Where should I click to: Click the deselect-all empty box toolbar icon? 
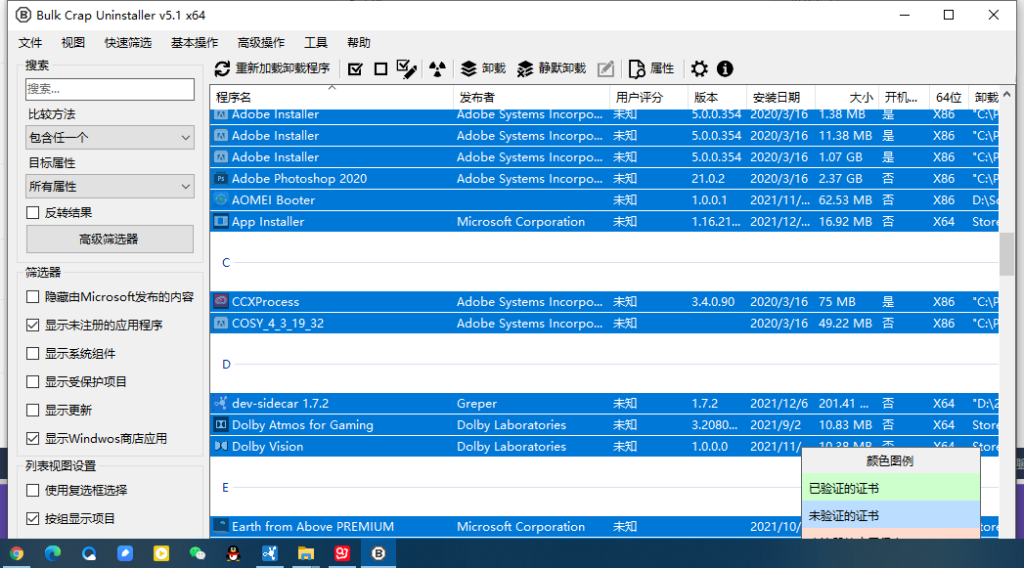(x=381, y=69)
